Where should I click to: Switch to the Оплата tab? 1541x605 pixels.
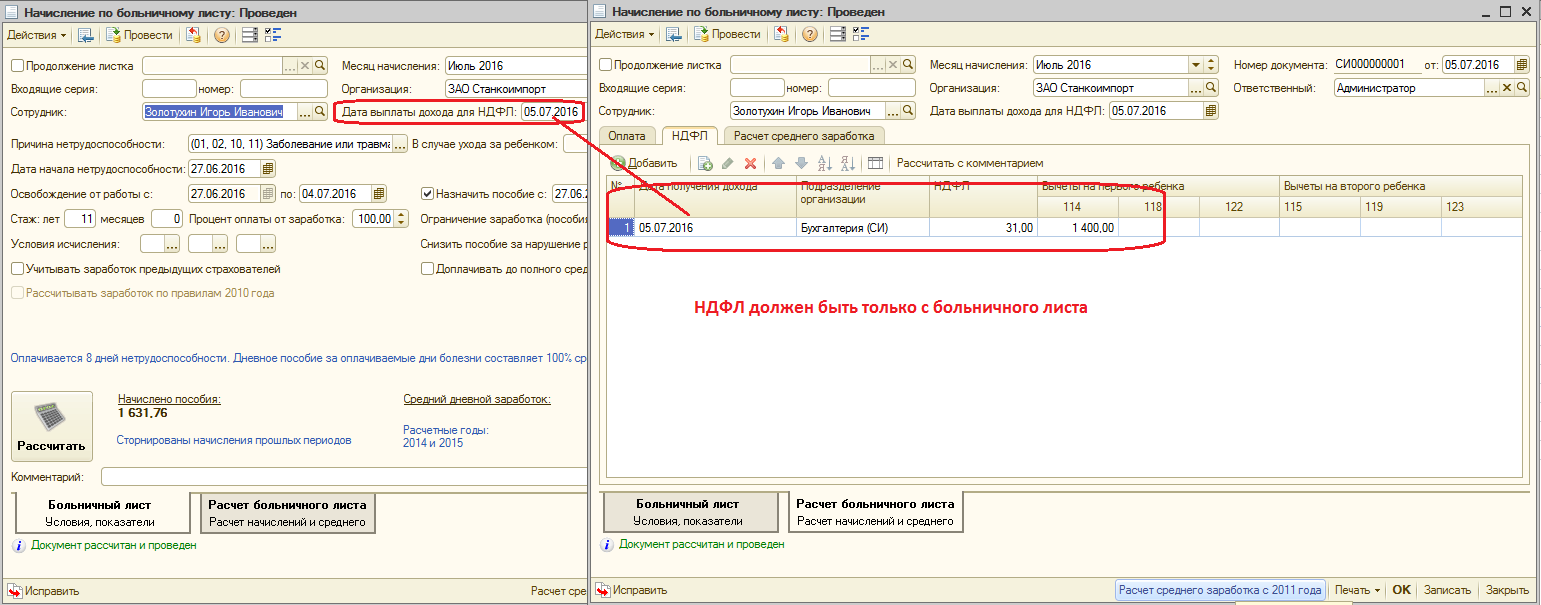coord(628,136)
